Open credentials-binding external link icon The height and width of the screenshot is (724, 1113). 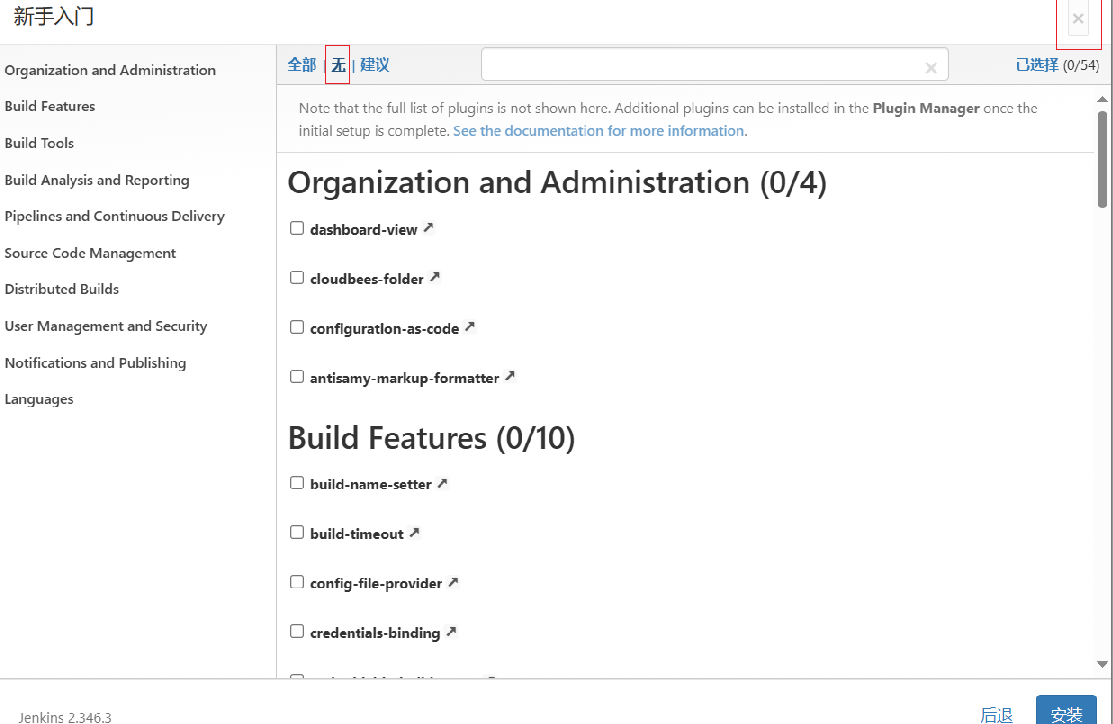451,632
